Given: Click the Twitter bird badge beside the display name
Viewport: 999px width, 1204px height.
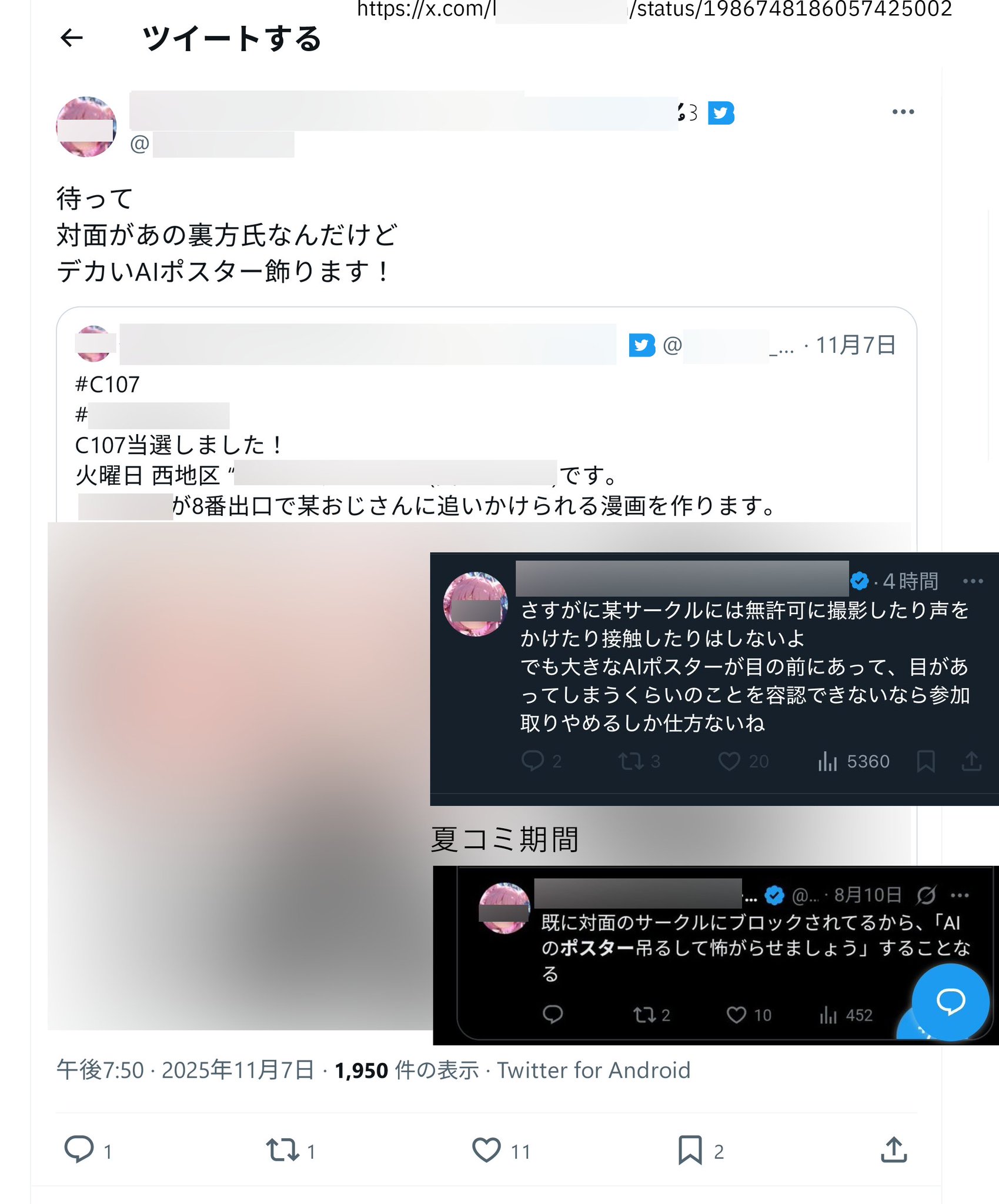Looking at the screenshot, I should (x=721, y=113).
